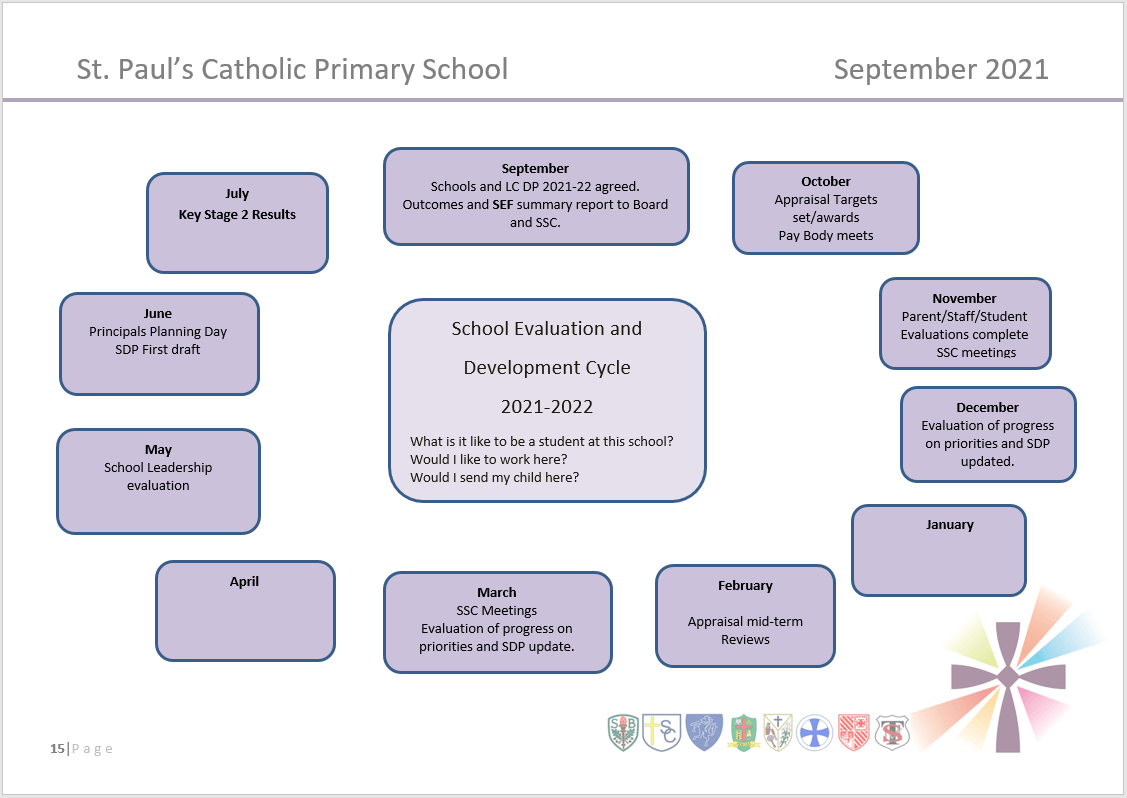Click 'Appraisal Targets' text in October box
The height and width of the screenshot is (798, 1127).
pyautogui.click(x=825, y=199)
